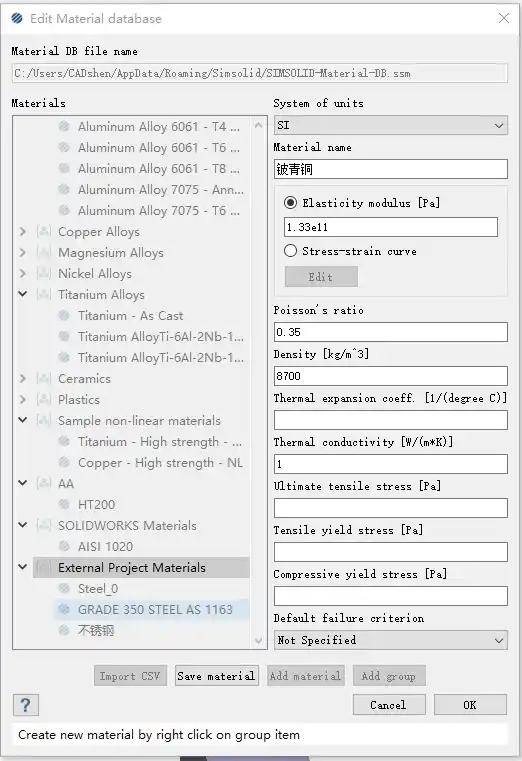
Task: Click the OK button
Action: click(x=470, y=705)
